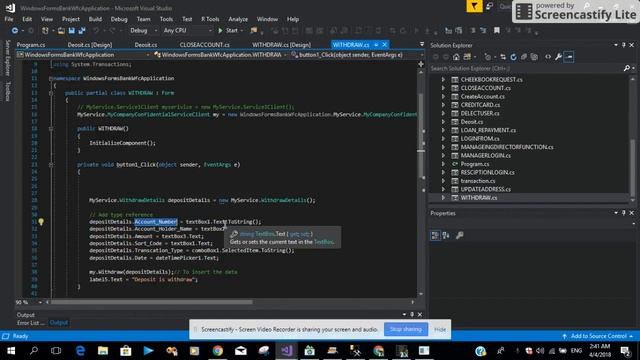The width and height of the screenshot is (640, 360).
Task: Click the Solution Explorer Home icon
Action: point(456,57)
